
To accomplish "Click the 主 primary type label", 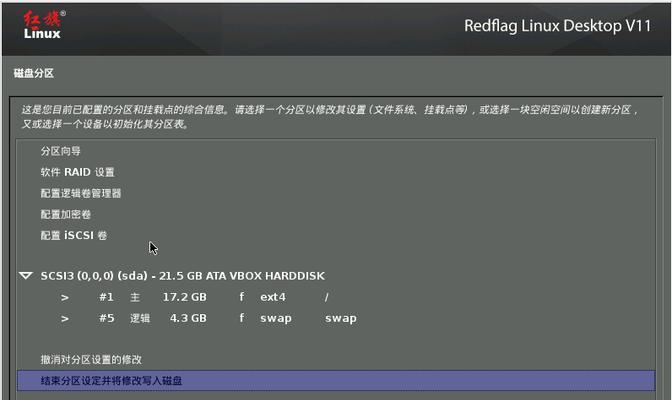I will [135, 297].
